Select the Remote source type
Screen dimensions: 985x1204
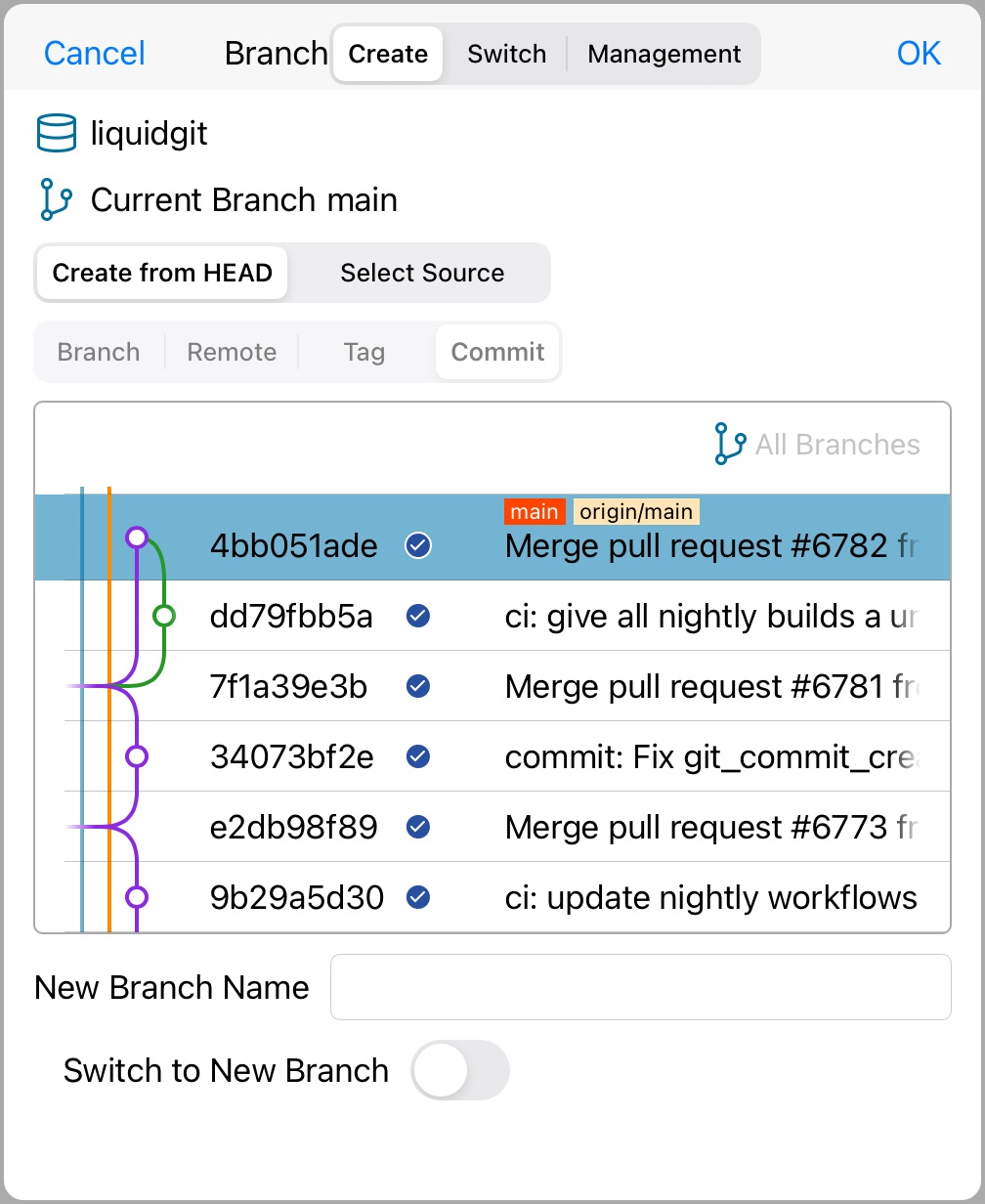[232, 352]
